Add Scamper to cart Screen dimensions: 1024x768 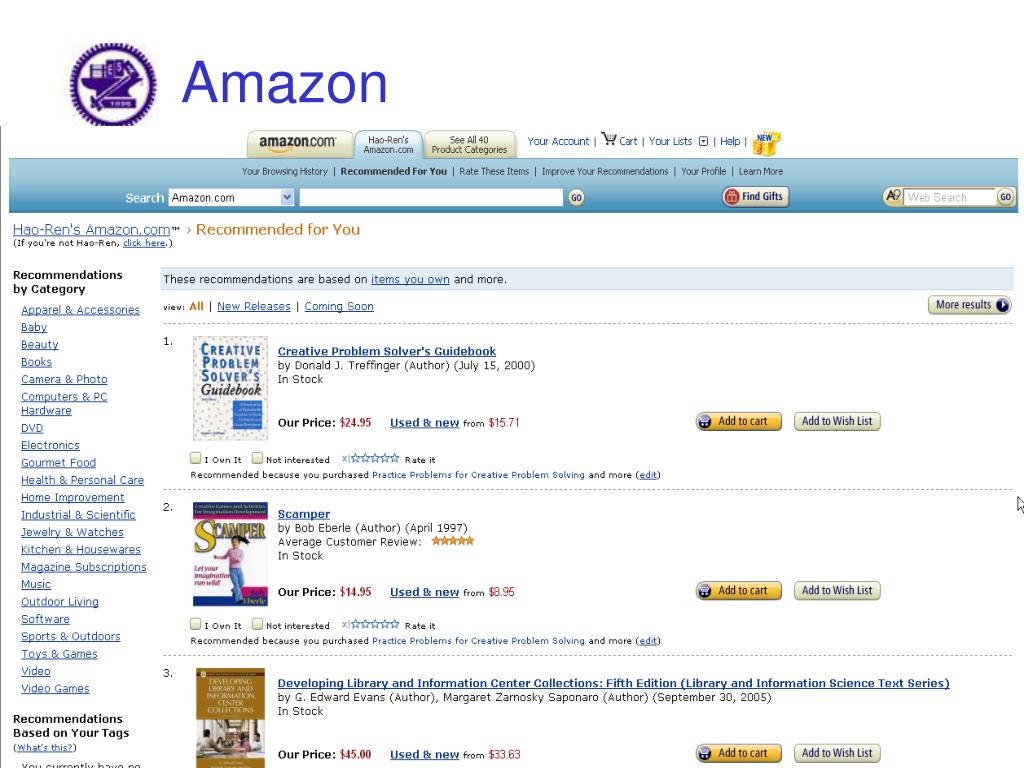coord(739,590)
